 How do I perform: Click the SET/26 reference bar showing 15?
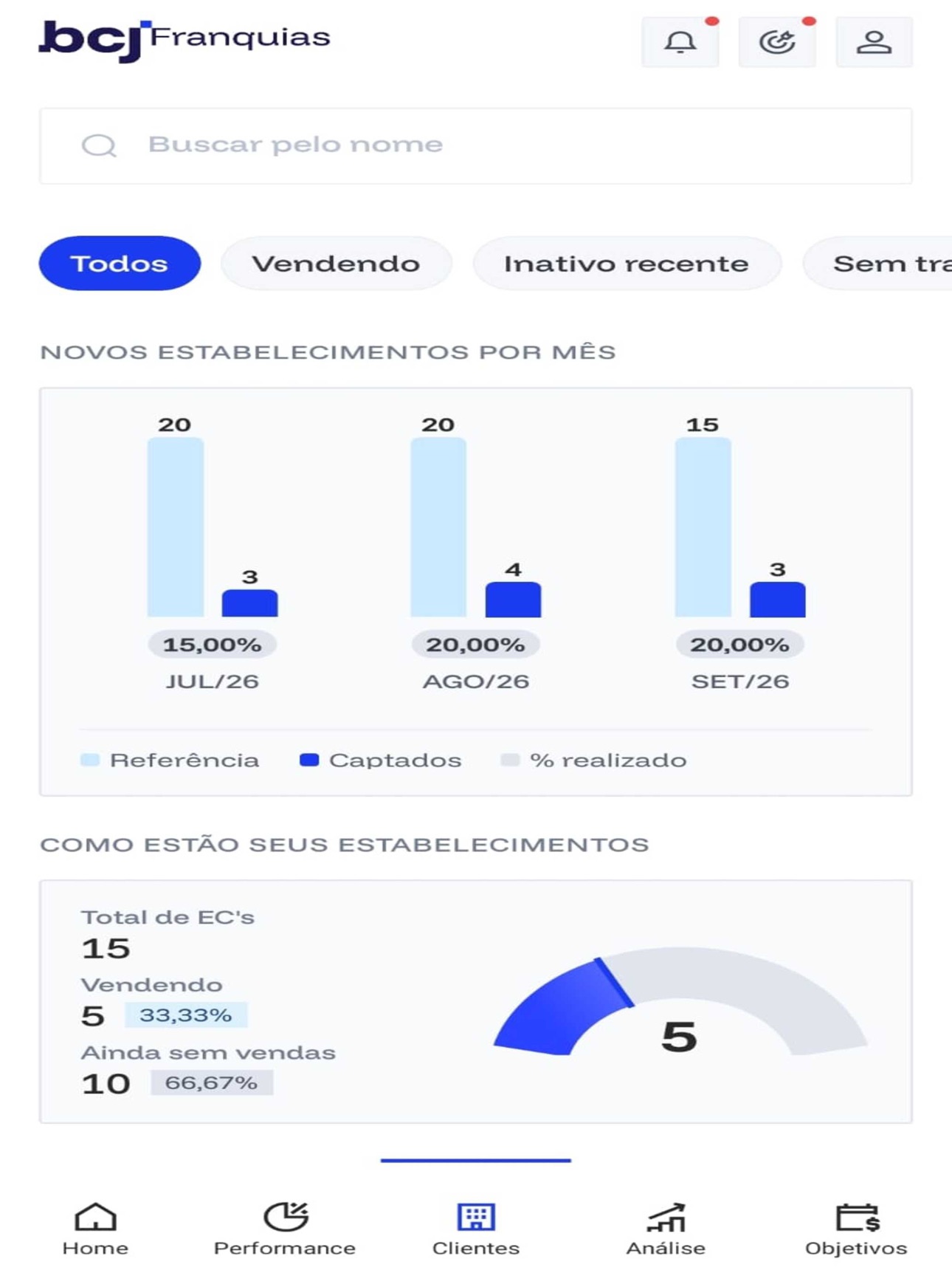(x=703, y=526)
